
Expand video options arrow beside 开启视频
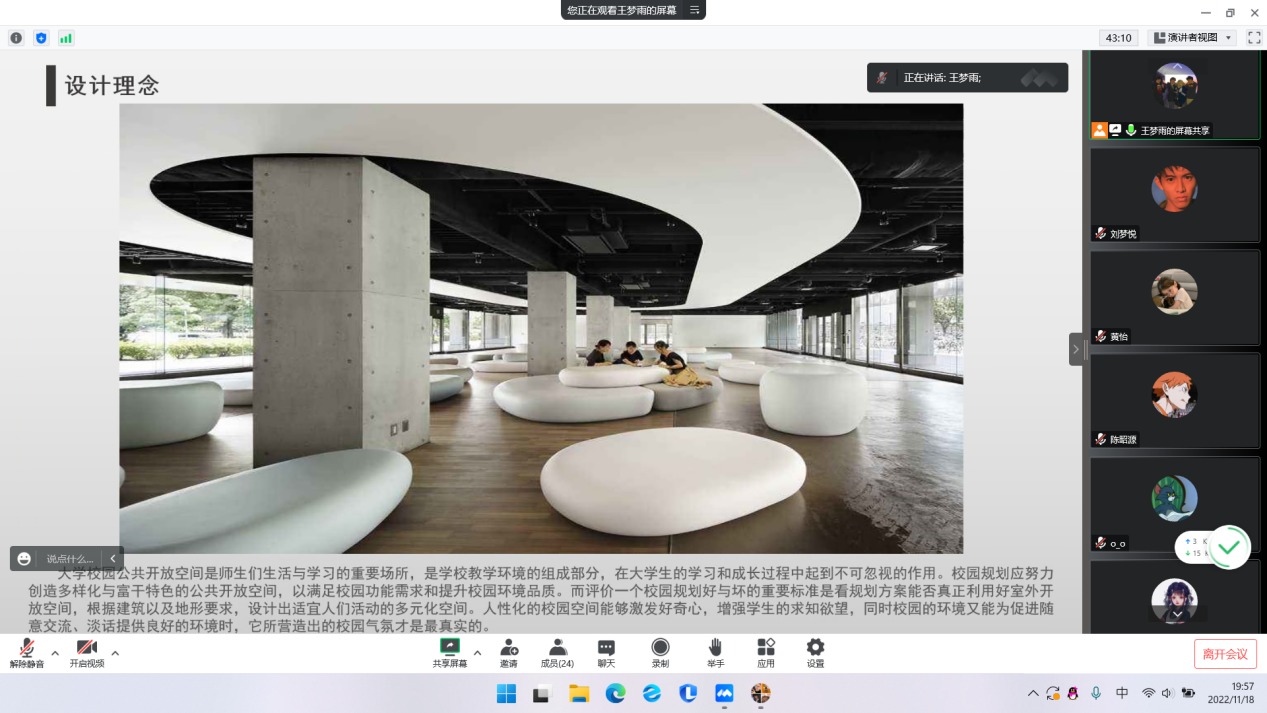coord(115,653)
